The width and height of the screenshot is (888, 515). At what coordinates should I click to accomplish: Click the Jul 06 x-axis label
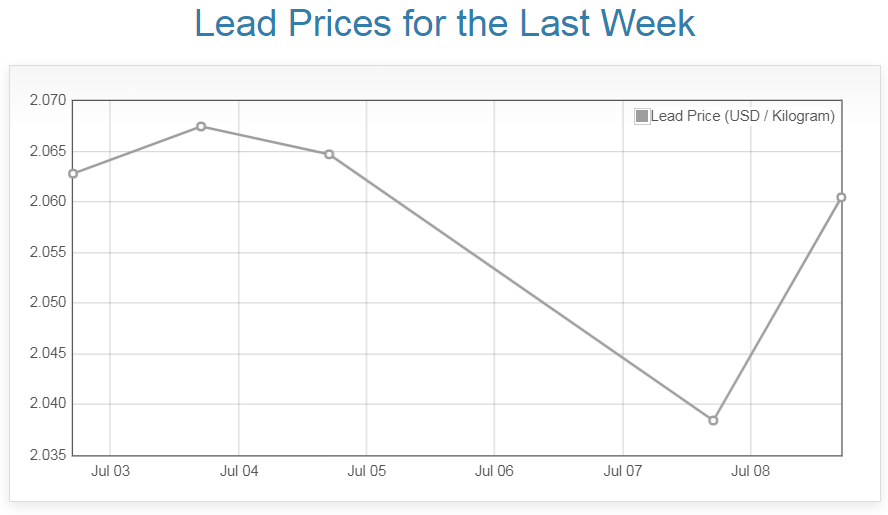click(494, 471)
